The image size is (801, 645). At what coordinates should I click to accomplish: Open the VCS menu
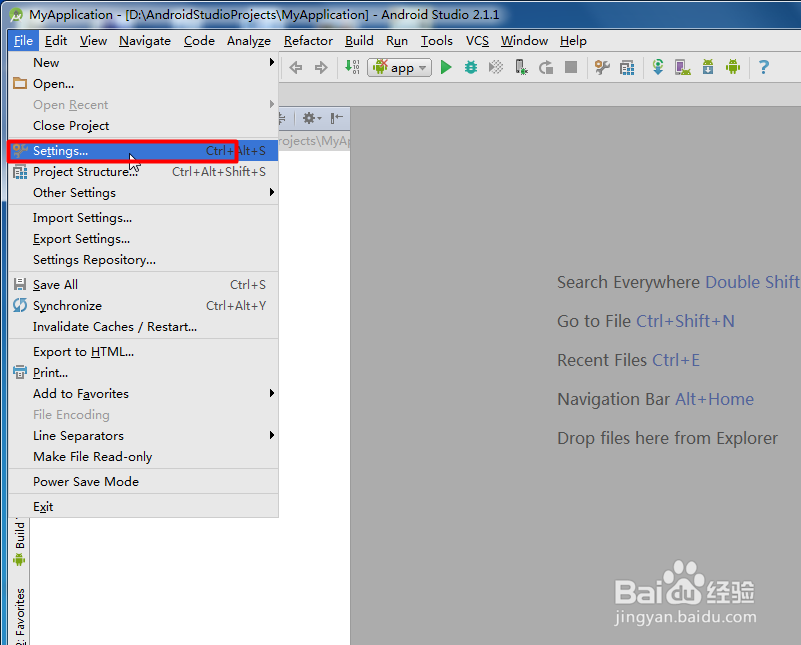coord(477,40)
